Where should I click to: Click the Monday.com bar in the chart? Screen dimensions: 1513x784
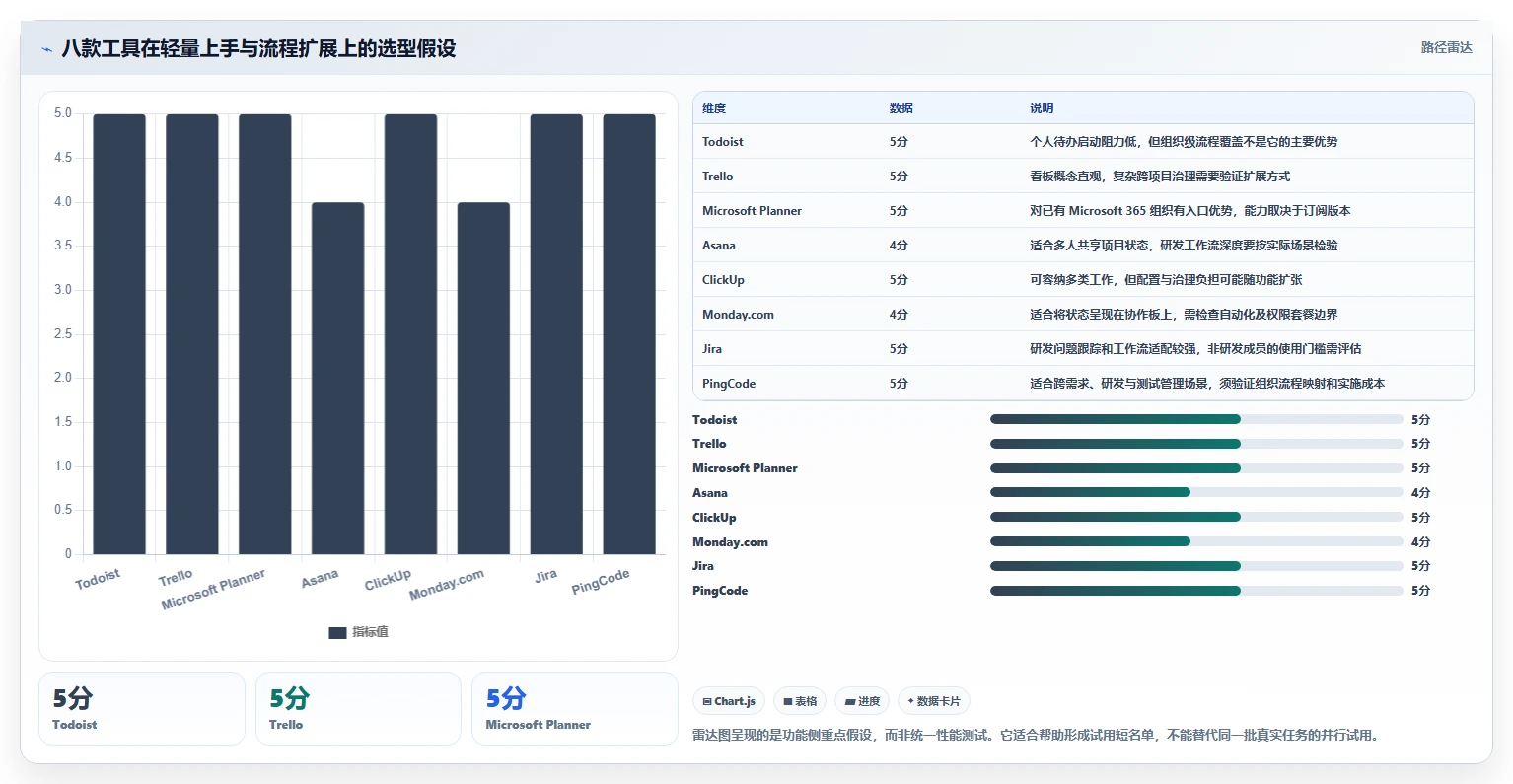tap(483, 379)
